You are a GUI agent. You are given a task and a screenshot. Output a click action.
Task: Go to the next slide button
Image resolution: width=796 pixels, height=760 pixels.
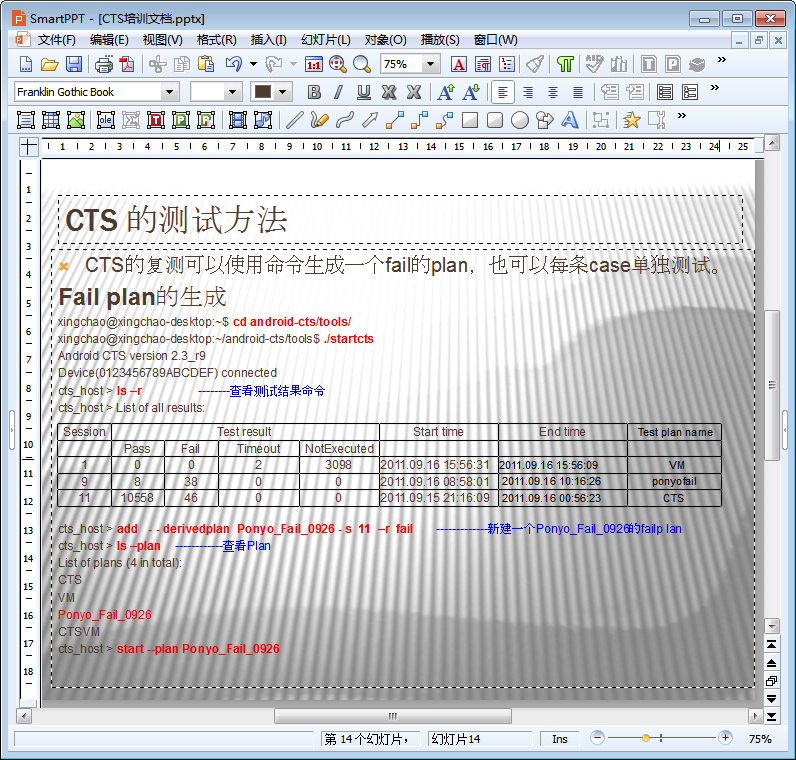coord(771,699)
